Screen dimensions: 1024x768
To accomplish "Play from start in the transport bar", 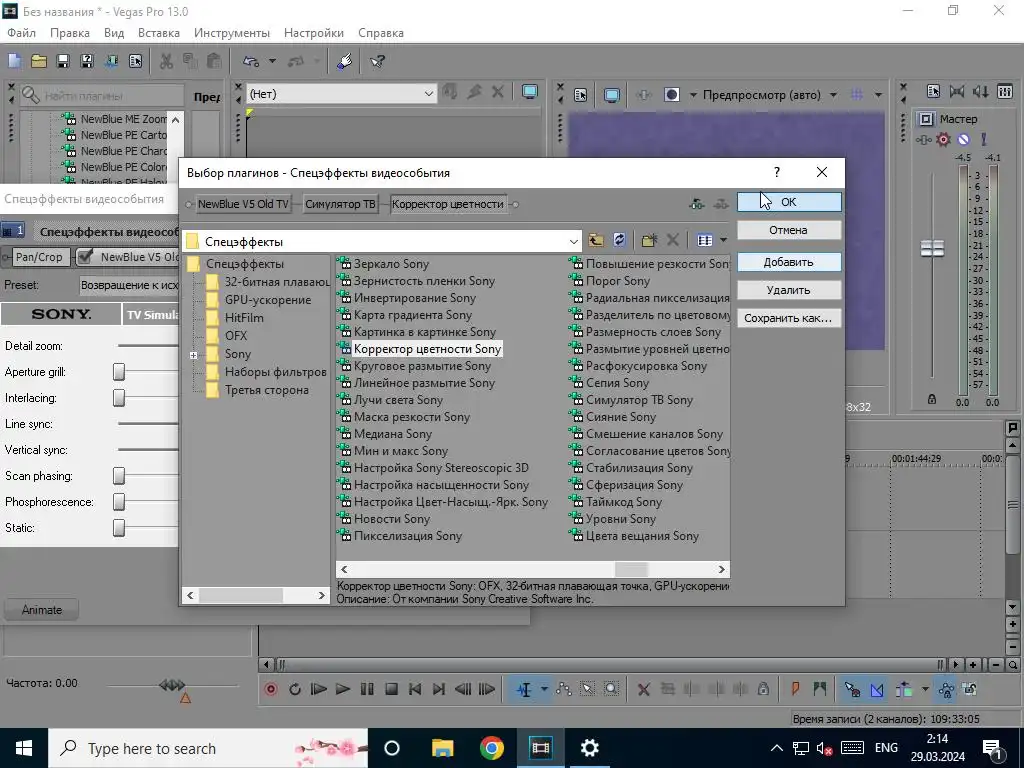I will (319, 689).
